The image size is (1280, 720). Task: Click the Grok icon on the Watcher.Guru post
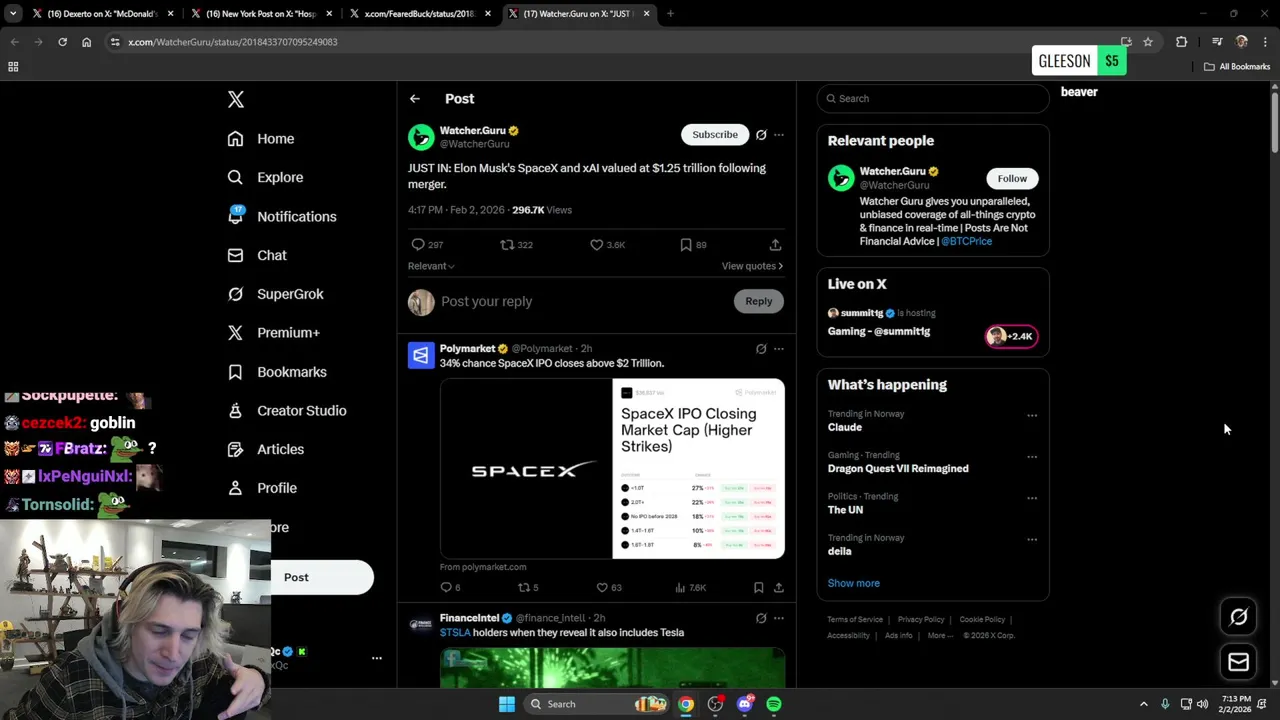click(761, 135)
